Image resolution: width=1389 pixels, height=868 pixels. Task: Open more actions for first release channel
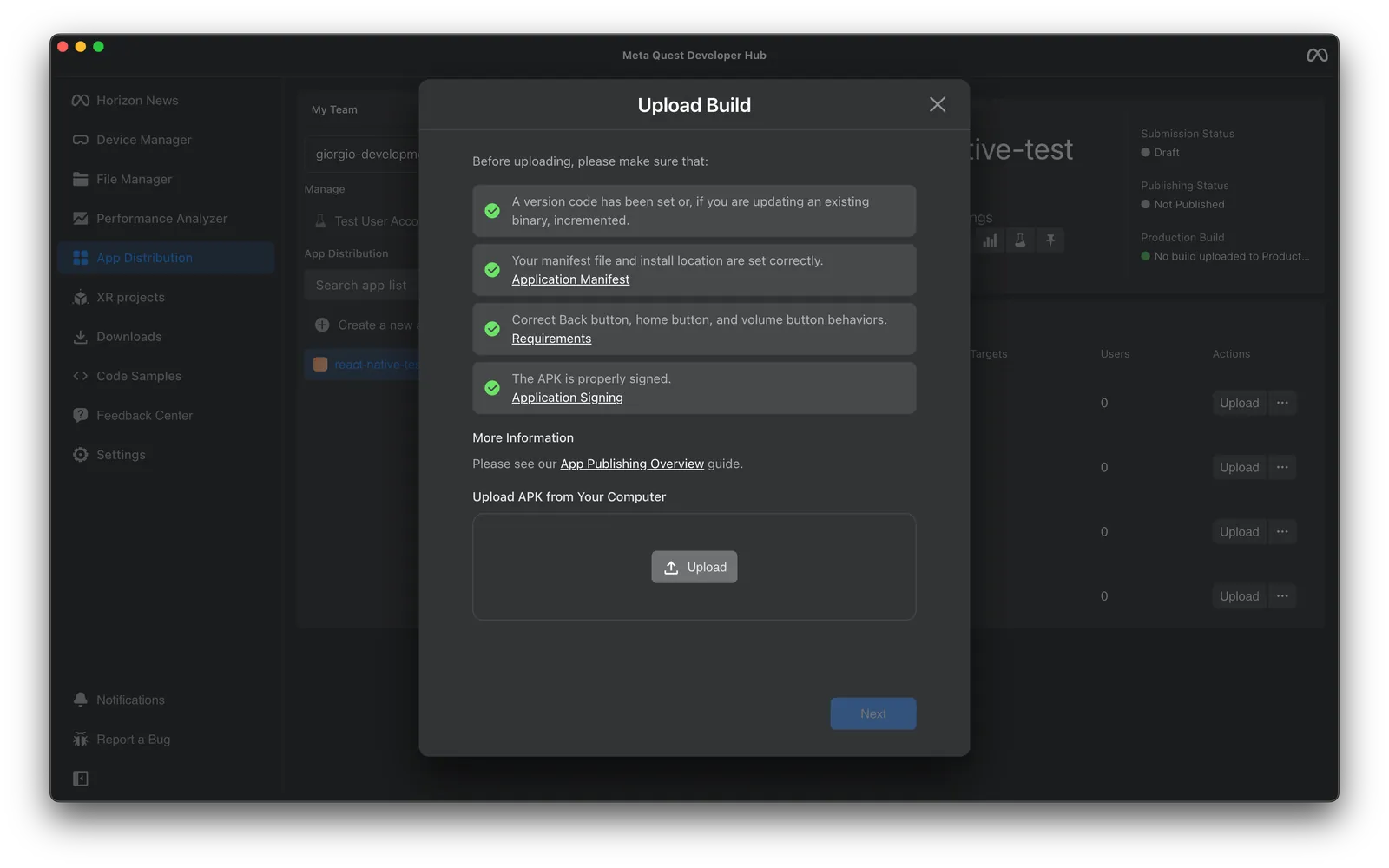1282,403
